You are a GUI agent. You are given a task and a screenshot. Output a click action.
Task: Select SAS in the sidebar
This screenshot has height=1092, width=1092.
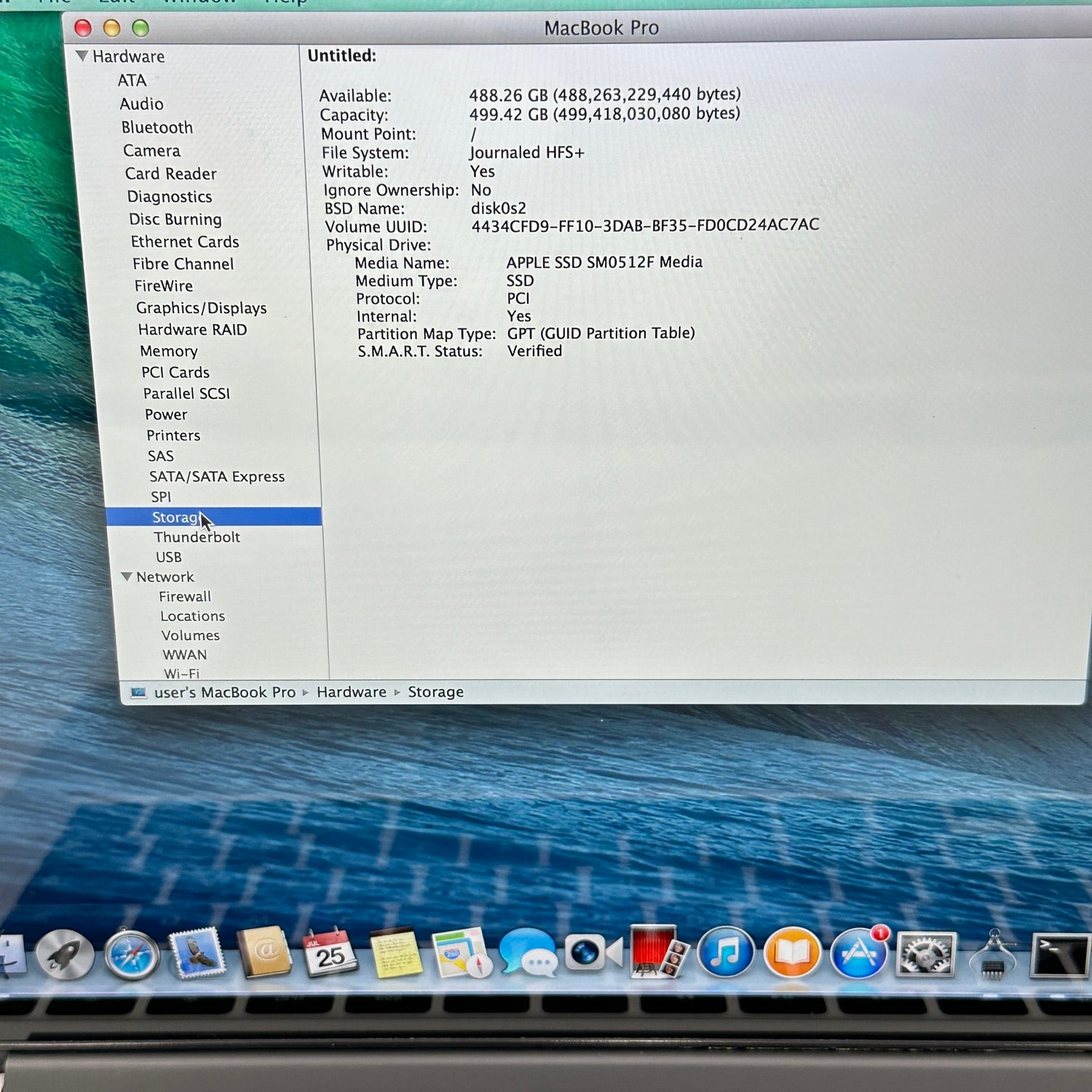tap(160, 456)
